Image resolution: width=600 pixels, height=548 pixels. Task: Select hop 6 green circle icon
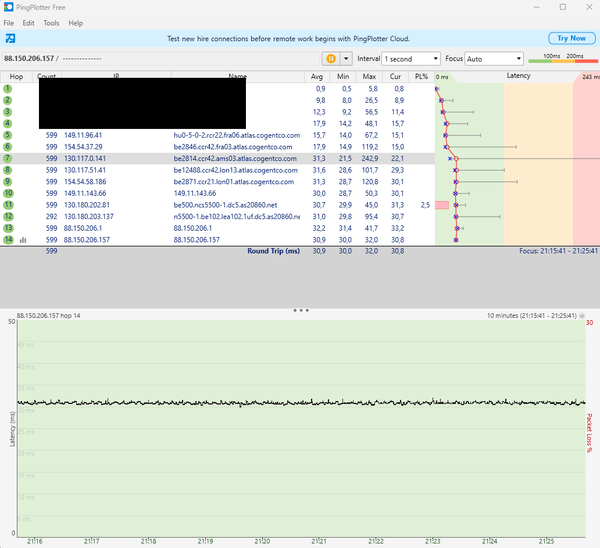click(8, 147)
